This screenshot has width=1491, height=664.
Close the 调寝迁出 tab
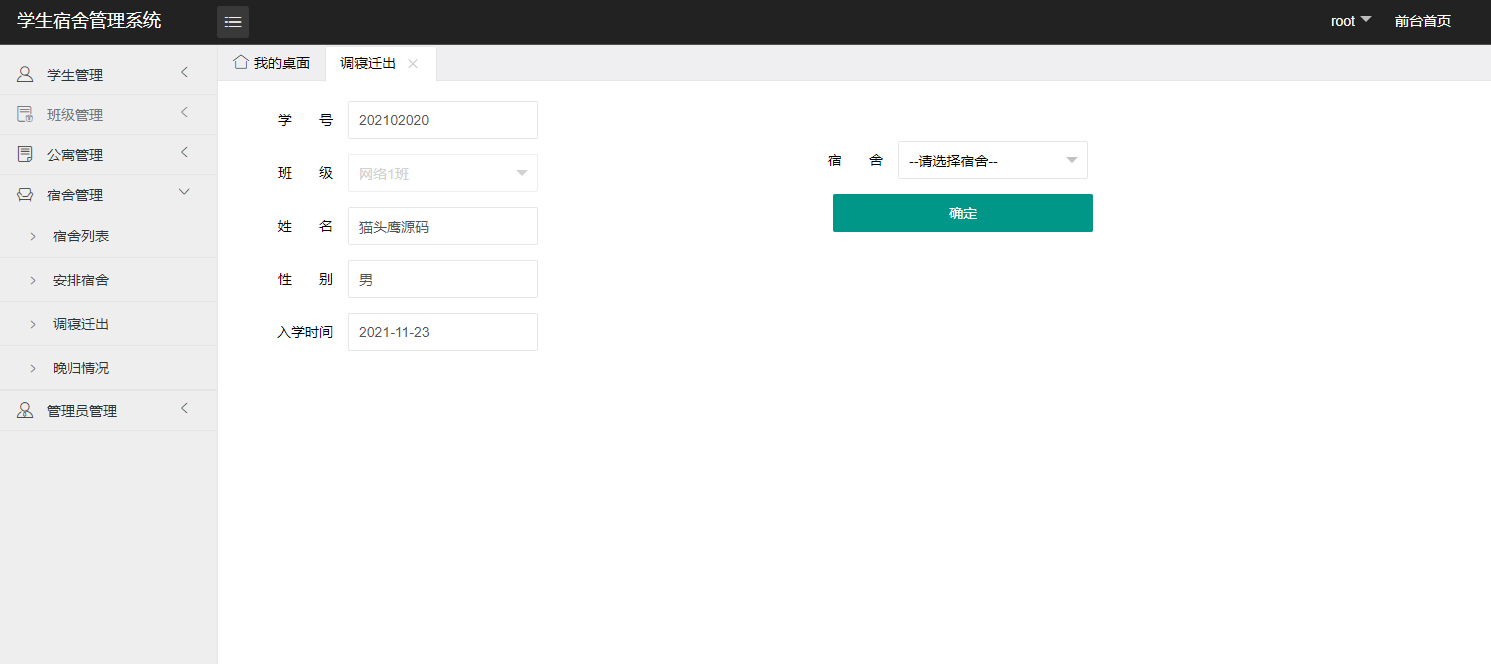(413, 63)
